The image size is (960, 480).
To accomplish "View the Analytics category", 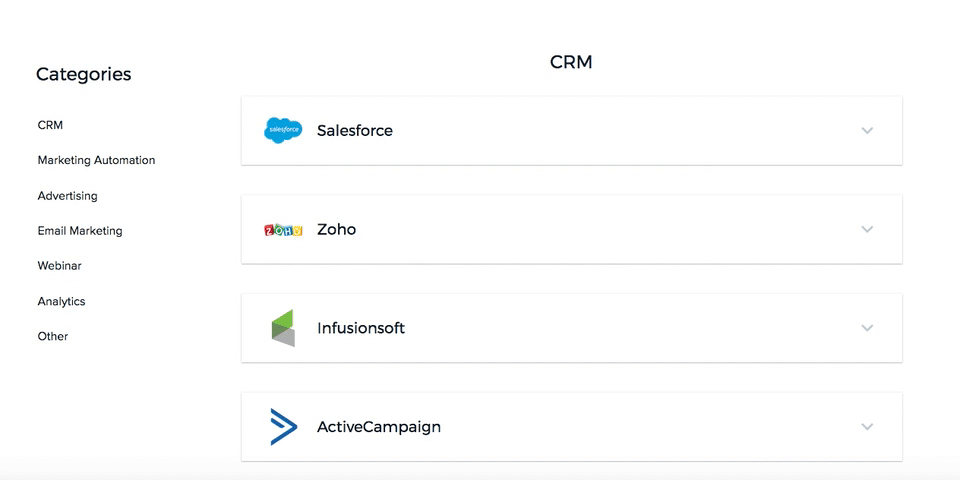I will click(61, 301).
